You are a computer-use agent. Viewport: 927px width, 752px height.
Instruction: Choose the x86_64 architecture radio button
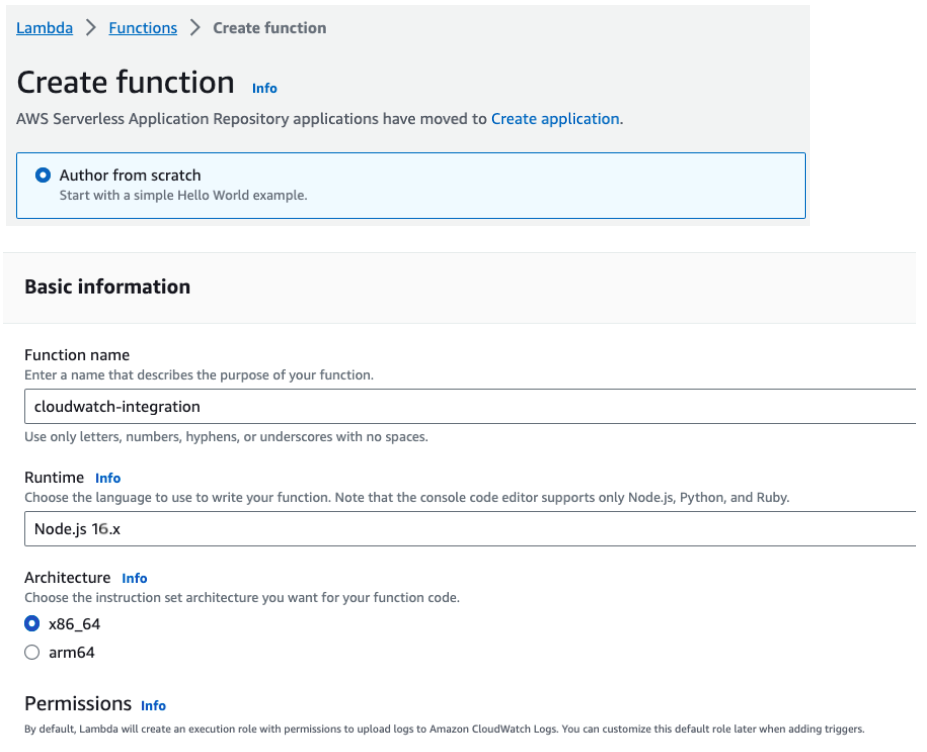[32, 624]
